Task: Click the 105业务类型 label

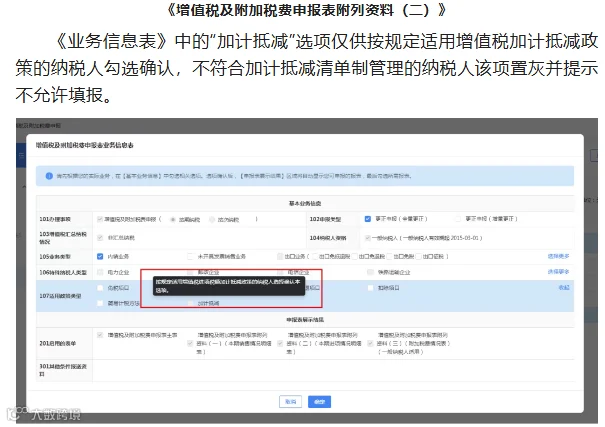Action: [x=55, y=257]
